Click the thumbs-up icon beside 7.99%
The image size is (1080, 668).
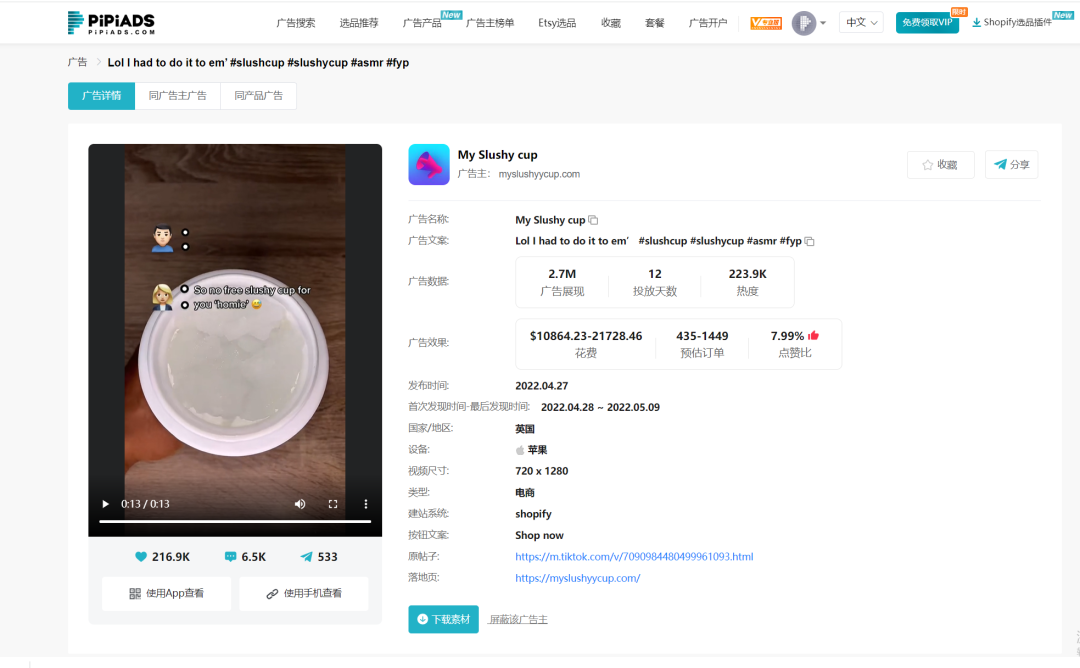pos(813,335)
